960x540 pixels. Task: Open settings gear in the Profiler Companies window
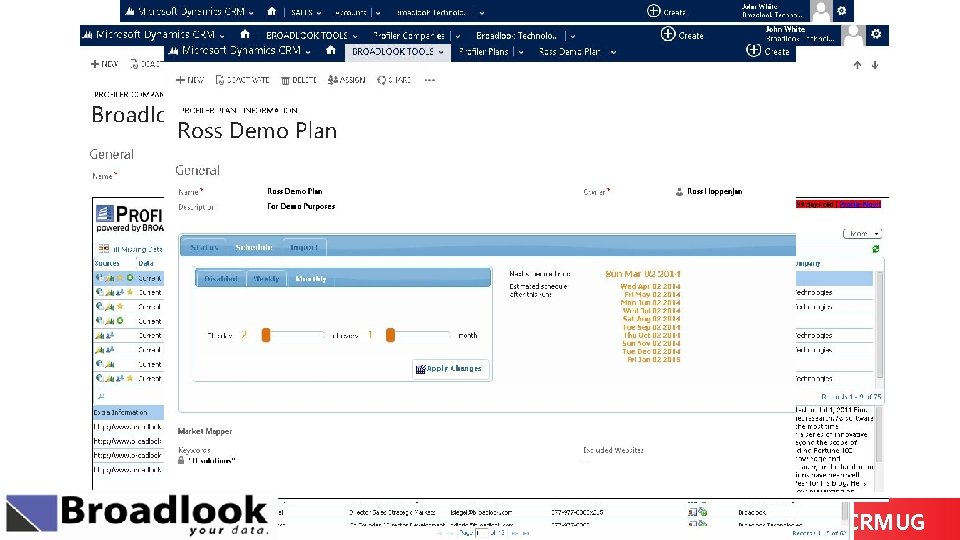[x=876, y=34]
